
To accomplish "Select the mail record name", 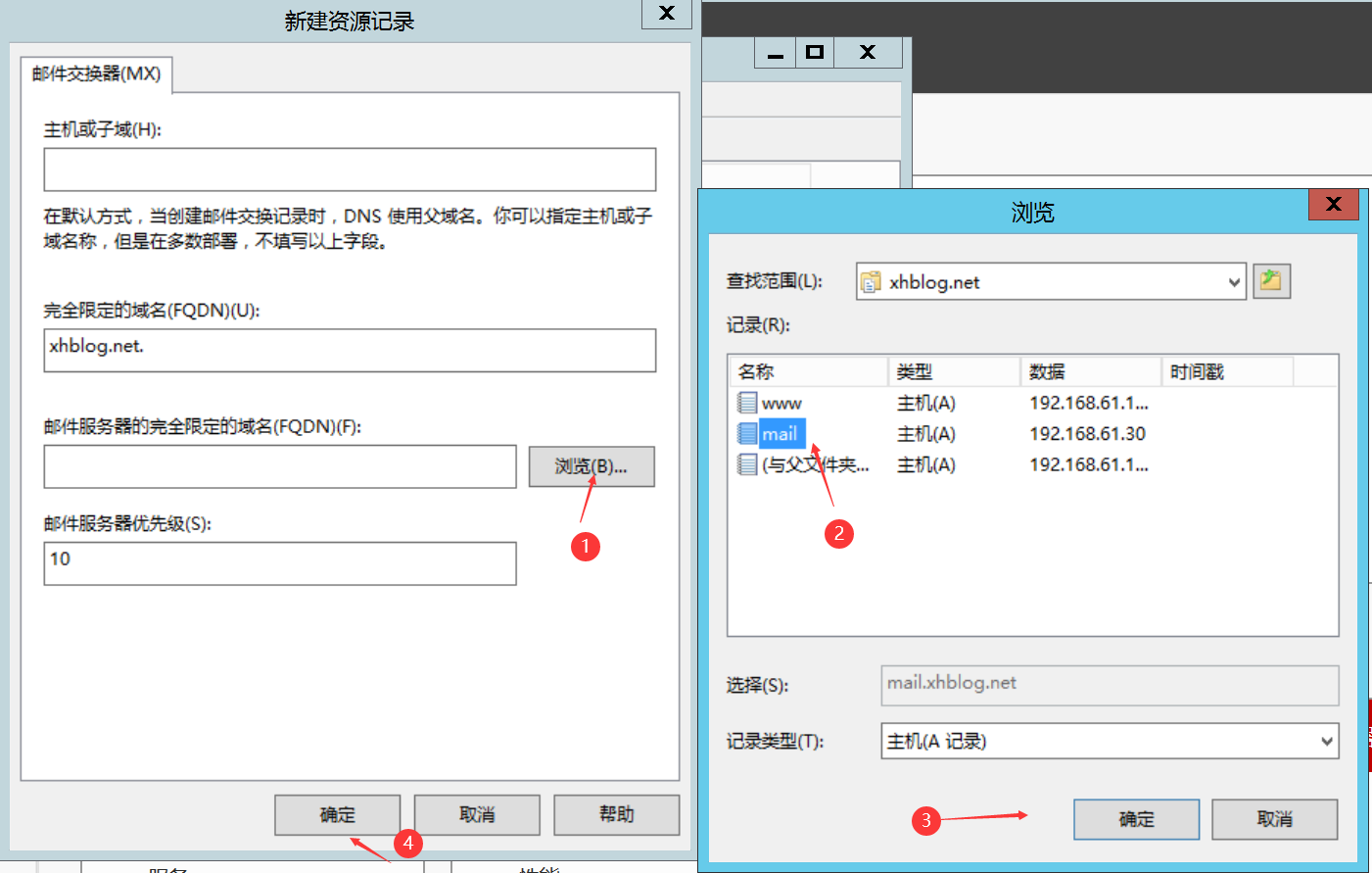I will [781, 434].
